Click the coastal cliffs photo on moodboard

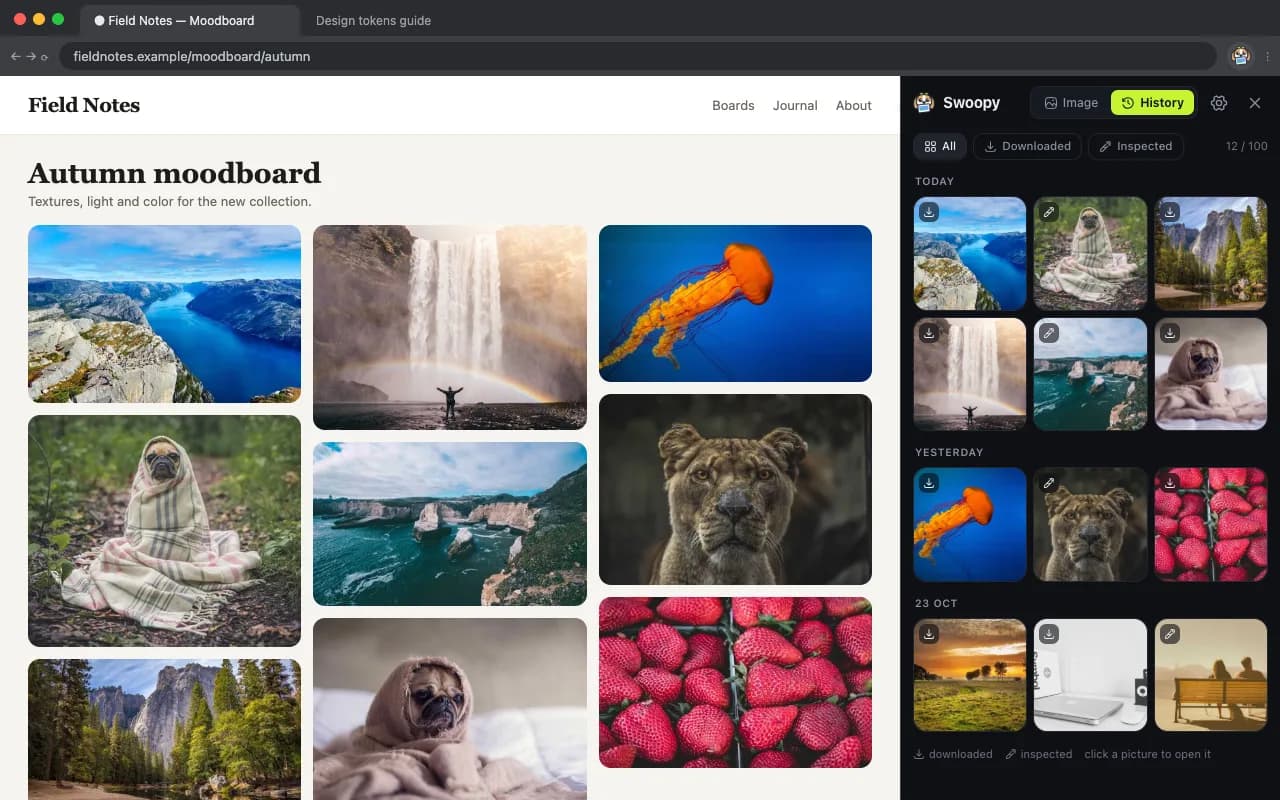pos(450,524)
